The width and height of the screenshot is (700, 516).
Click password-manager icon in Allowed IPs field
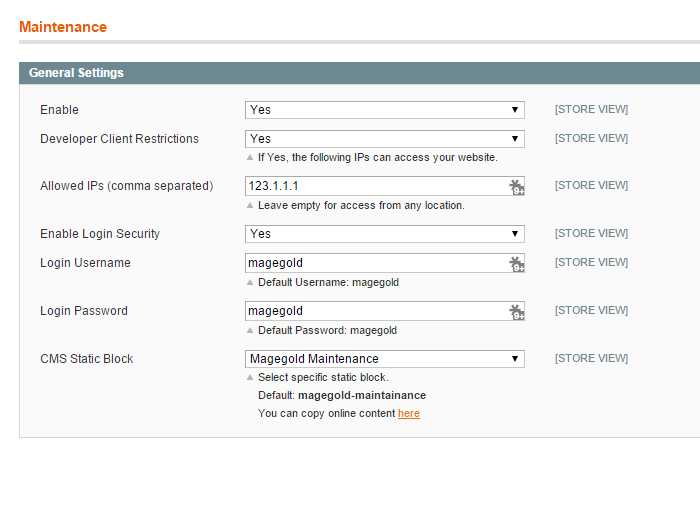[x=517, y=187]
